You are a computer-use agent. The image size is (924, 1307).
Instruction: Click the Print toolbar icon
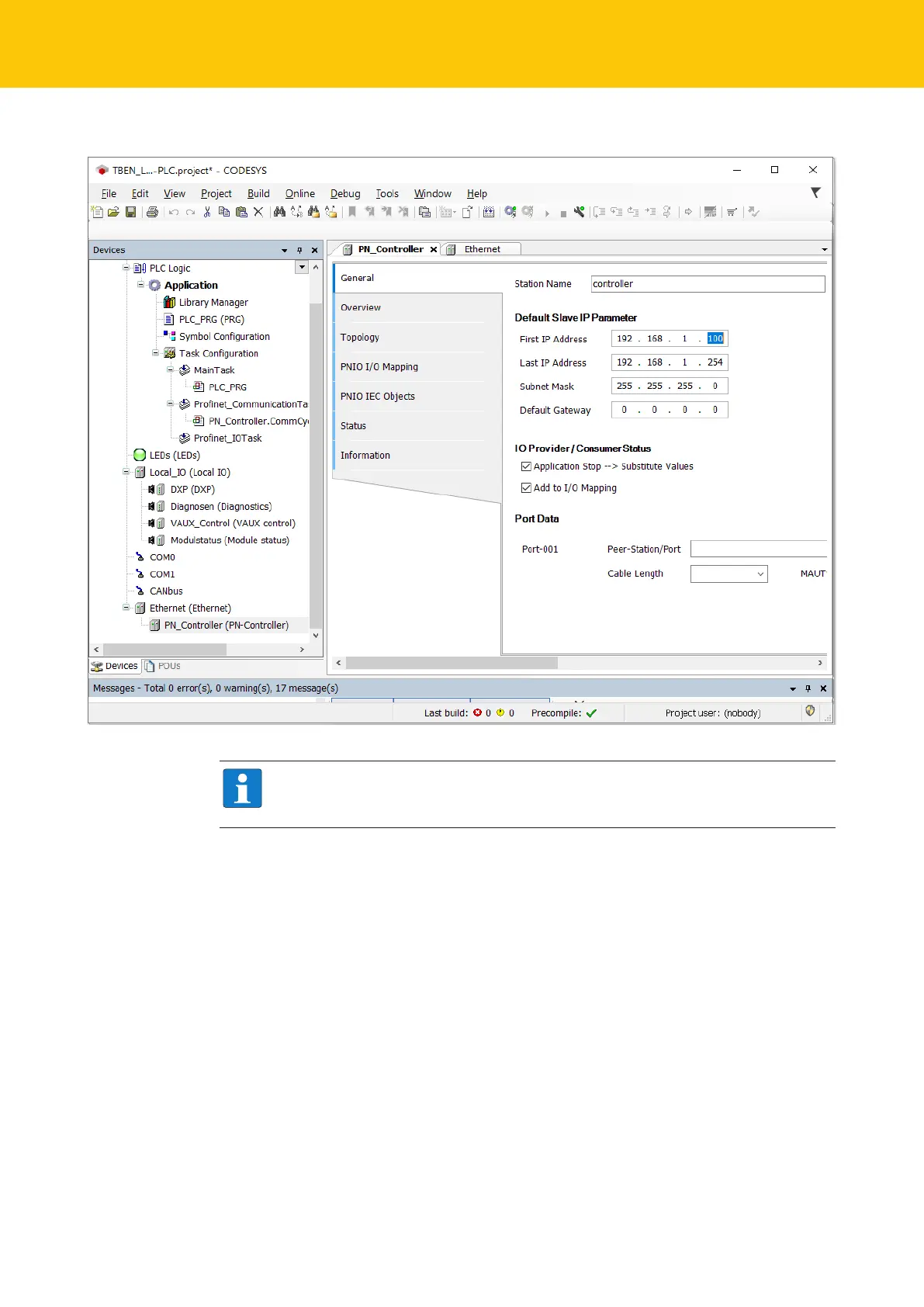[x=152, y=212]
